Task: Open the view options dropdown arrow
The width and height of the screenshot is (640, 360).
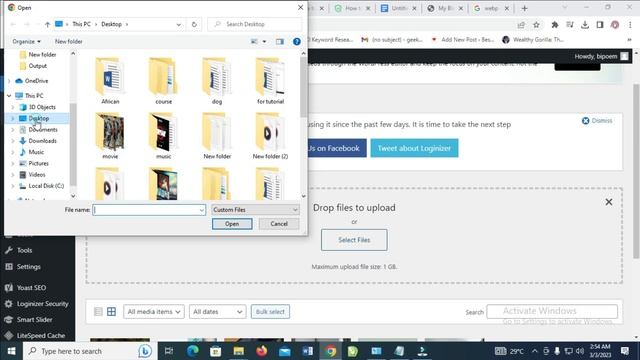Action: (264, 41)
